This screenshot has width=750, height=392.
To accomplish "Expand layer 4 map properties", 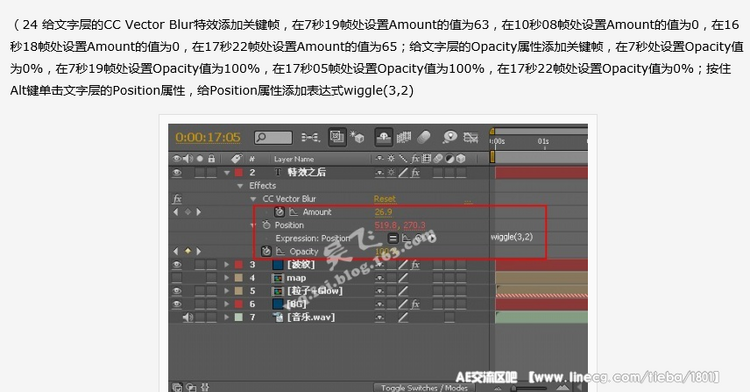I will 227,278.
